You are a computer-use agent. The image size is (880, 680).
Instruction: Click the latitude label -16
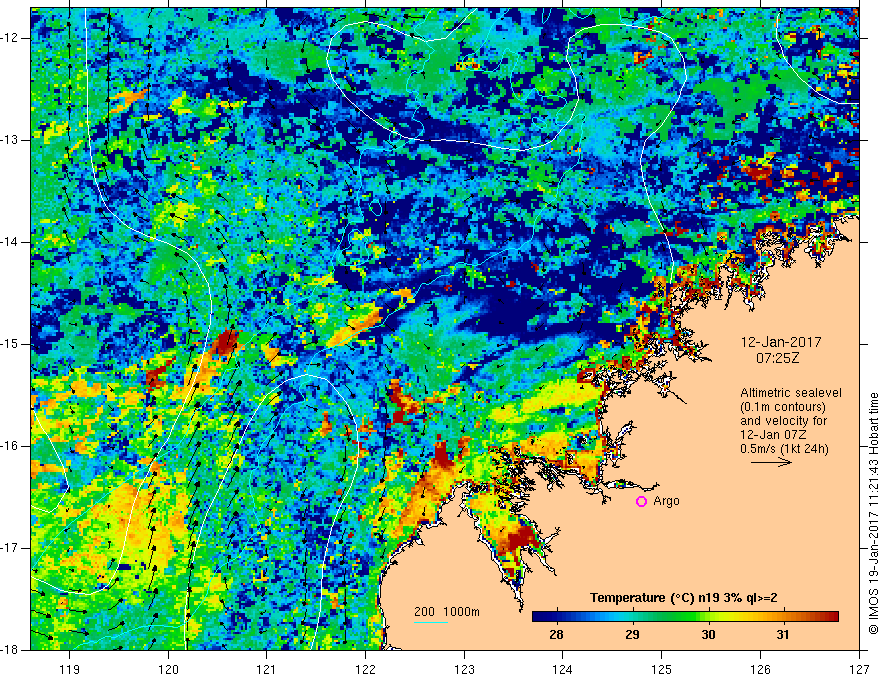point(9,446)
